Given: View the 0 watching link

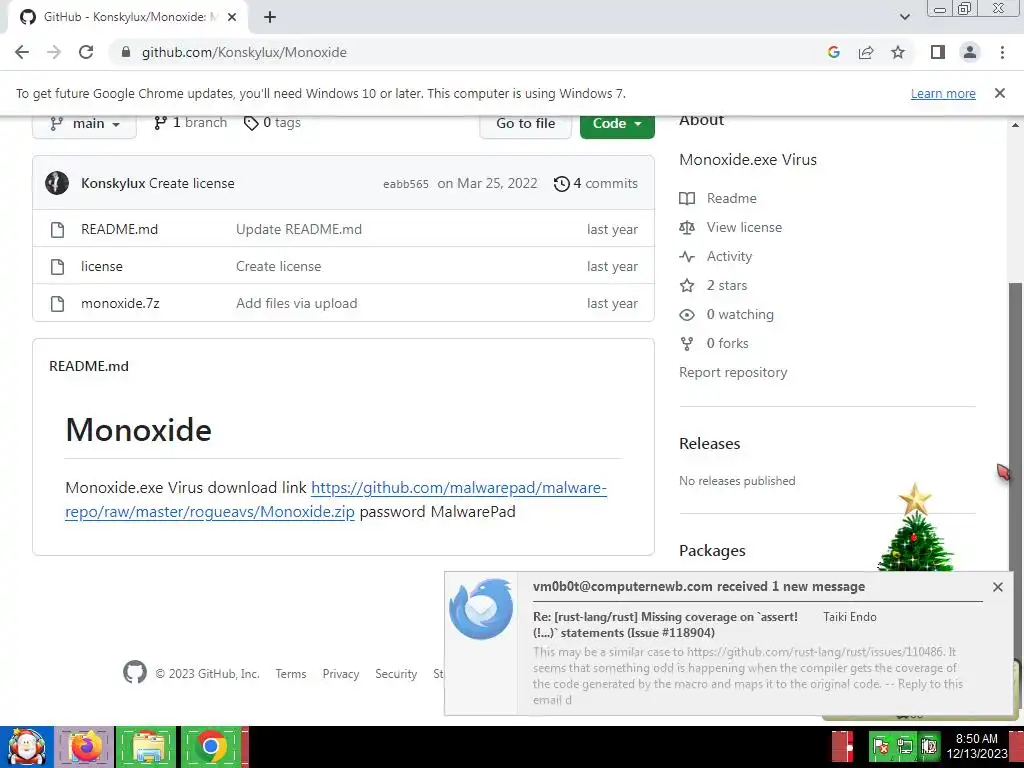Looking at the screenshot, I should coord(727,315).
